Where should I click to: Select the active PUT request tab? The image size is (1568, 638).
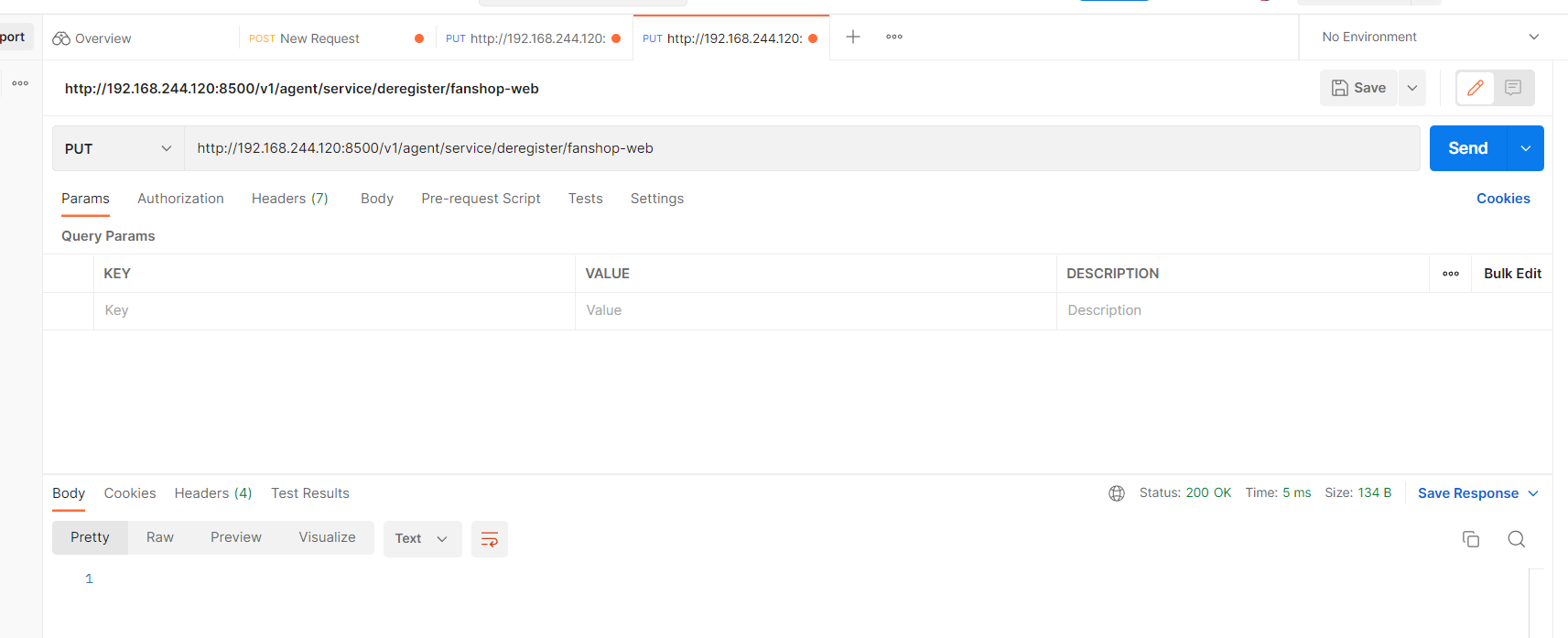730,38
